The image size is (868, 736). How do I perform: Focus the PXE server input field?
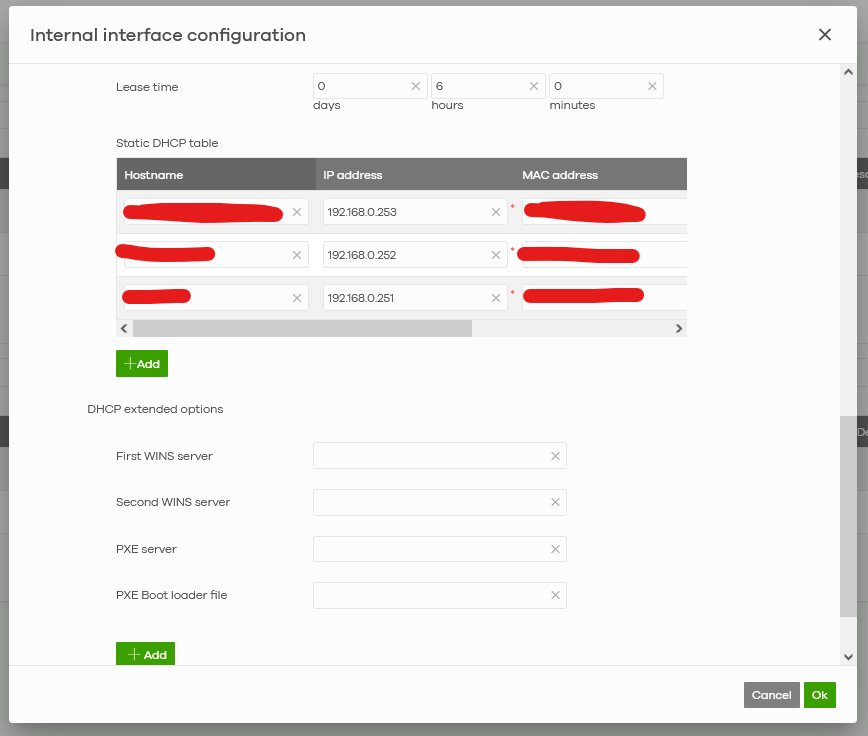[430, 549]
